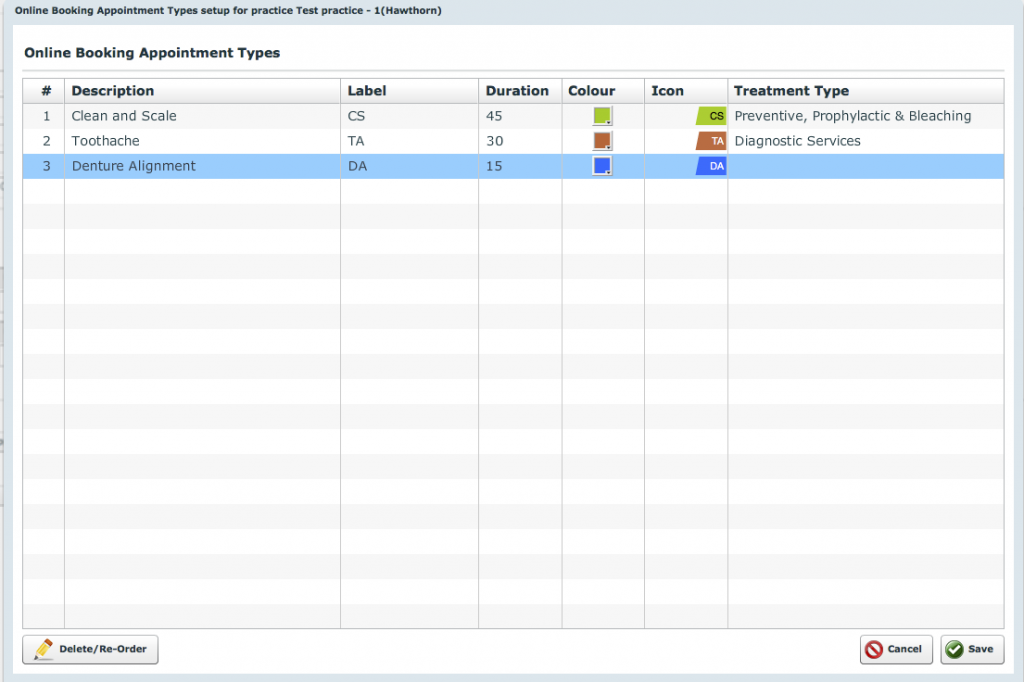Open colour picker for Denture Alignment

602,166
